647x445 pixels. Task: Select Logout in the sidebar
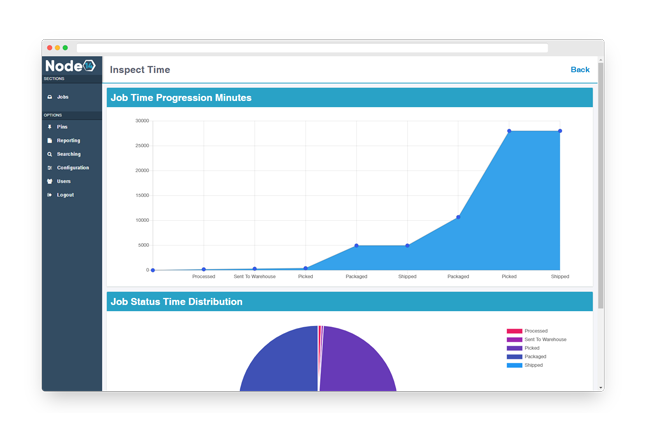pos(65,195)
